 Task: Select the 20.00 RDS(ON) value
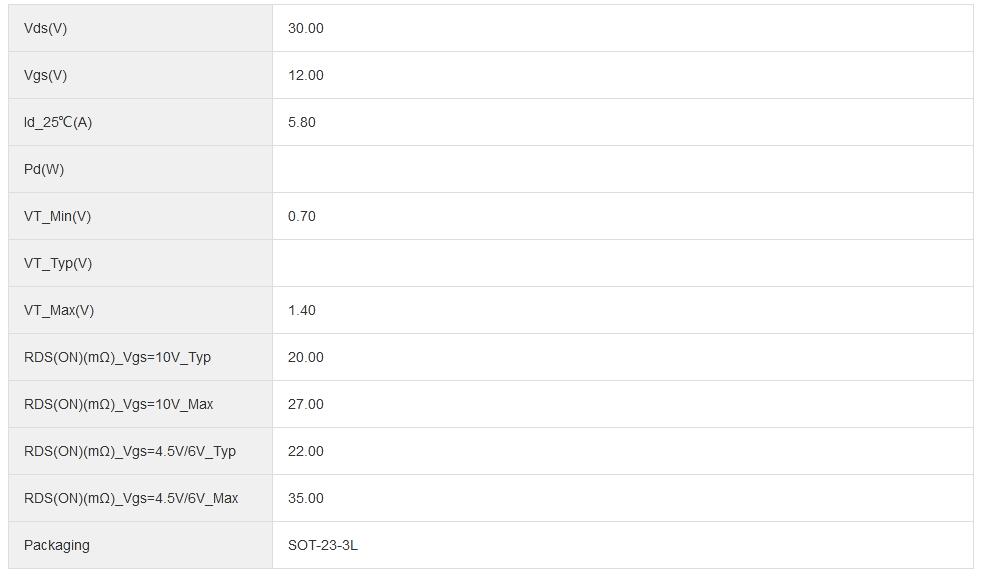click(x=306, y=357)
